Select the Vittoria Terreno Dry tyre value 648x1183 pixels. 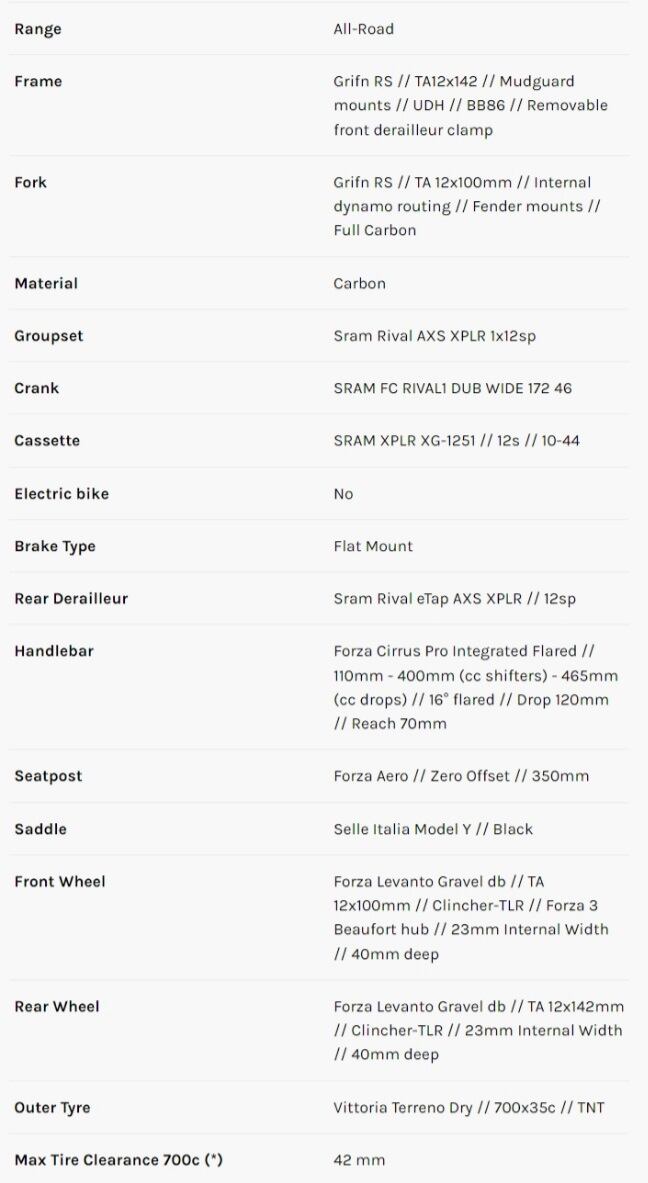(x=468, y=1107)
